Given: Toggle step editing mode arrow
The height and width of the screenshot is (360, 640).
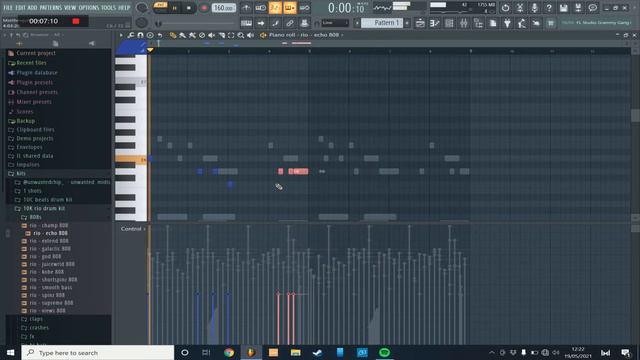Looking at the screenshot, I should (x=261, y=23).
